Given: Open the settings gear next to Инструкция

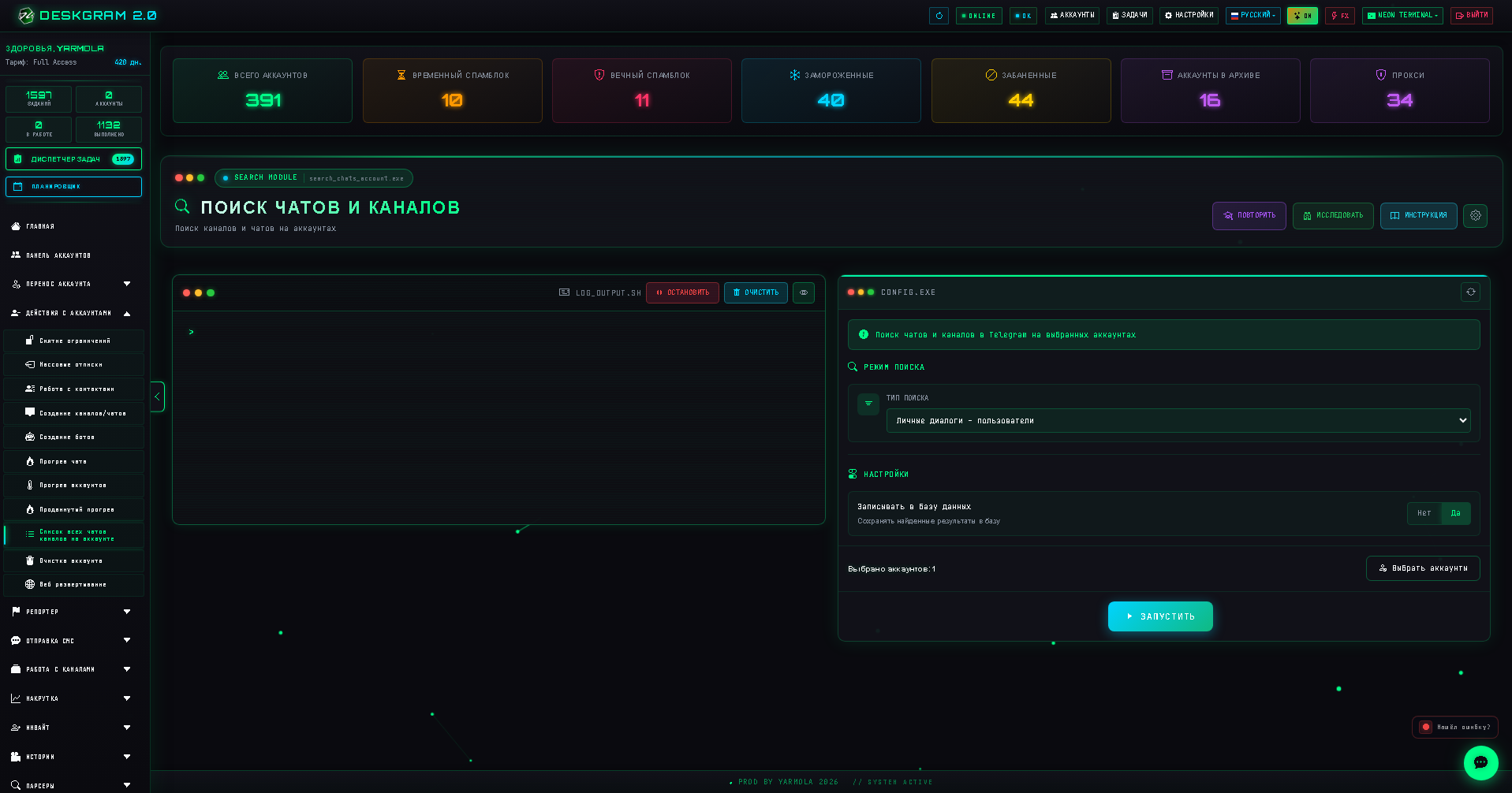Looking at the screenshot, I should coord(1475,215).
